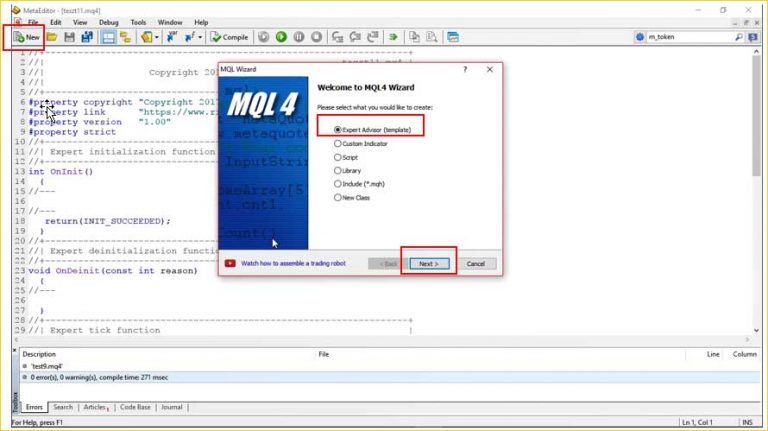
Task: Select the '0 error(s), 0 warning(s)' row
Action: tap(390, 378)
